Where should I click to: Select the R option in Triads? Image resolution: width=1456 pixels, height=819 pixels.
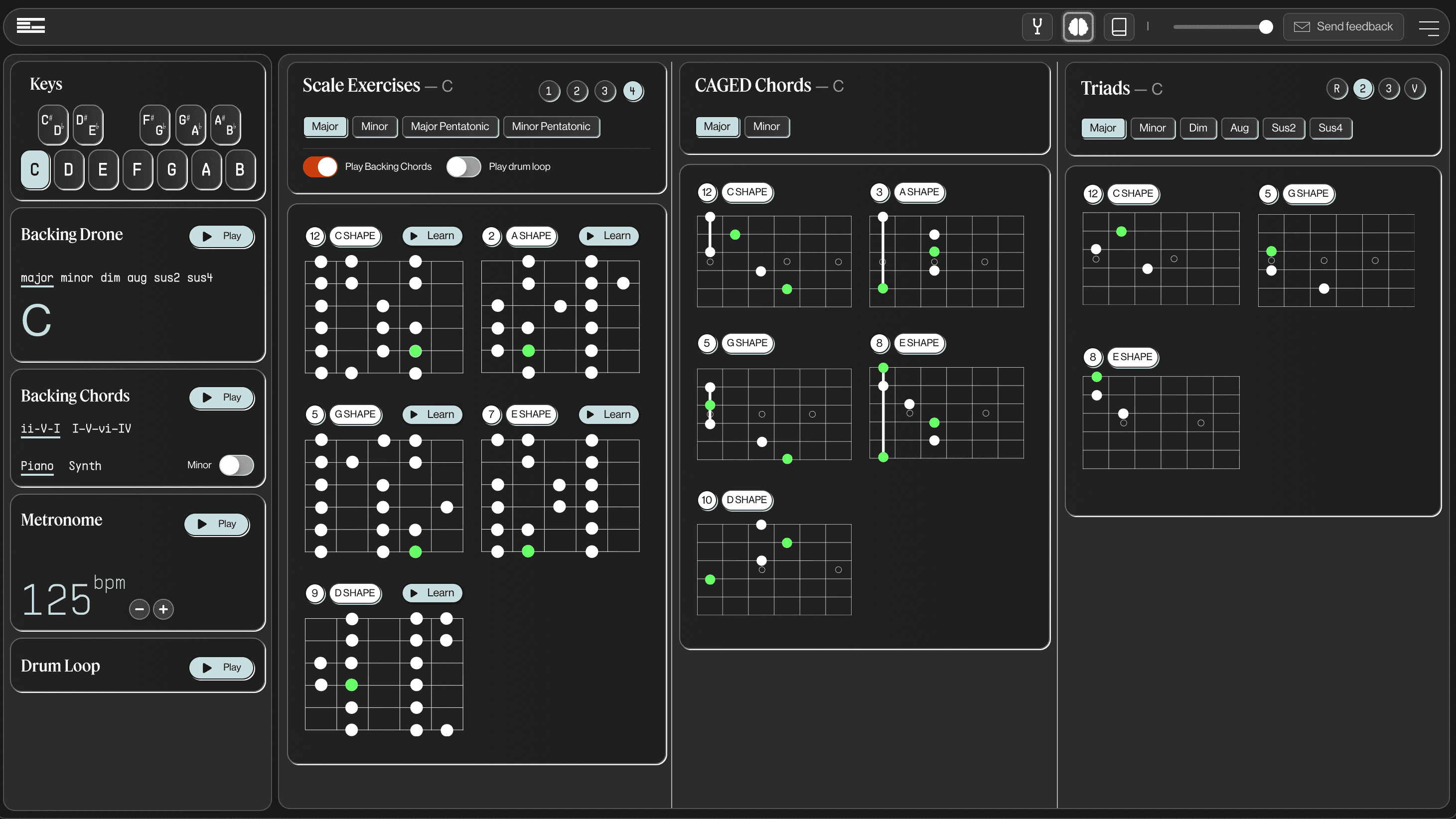pos(1337,89)
